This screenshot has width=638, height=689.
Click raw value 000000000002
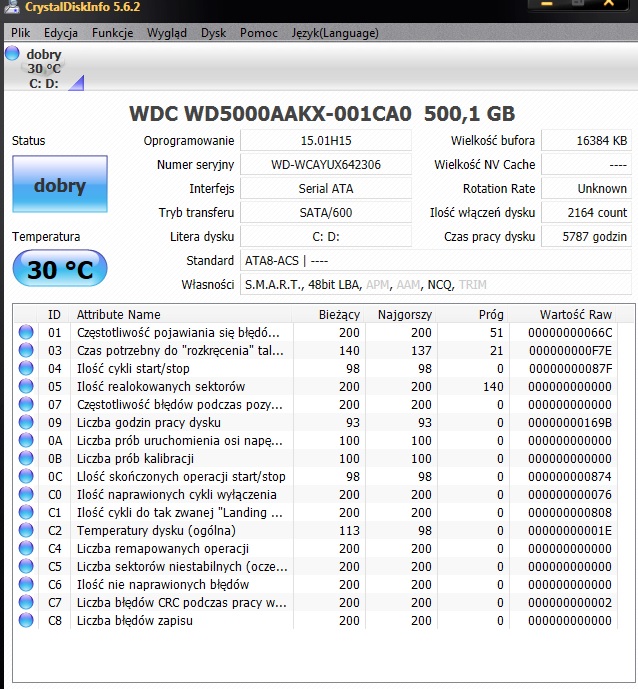(x=570, y=603)
